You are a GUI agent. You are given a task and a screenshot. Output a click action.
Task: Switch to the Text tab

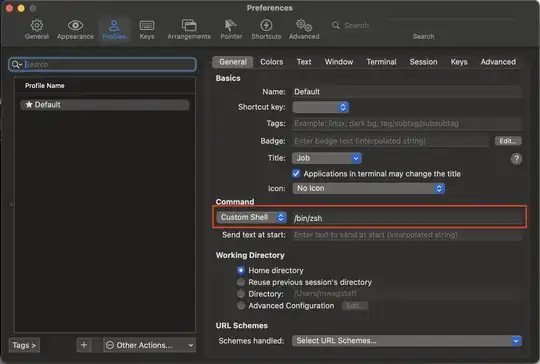point(304,62)
